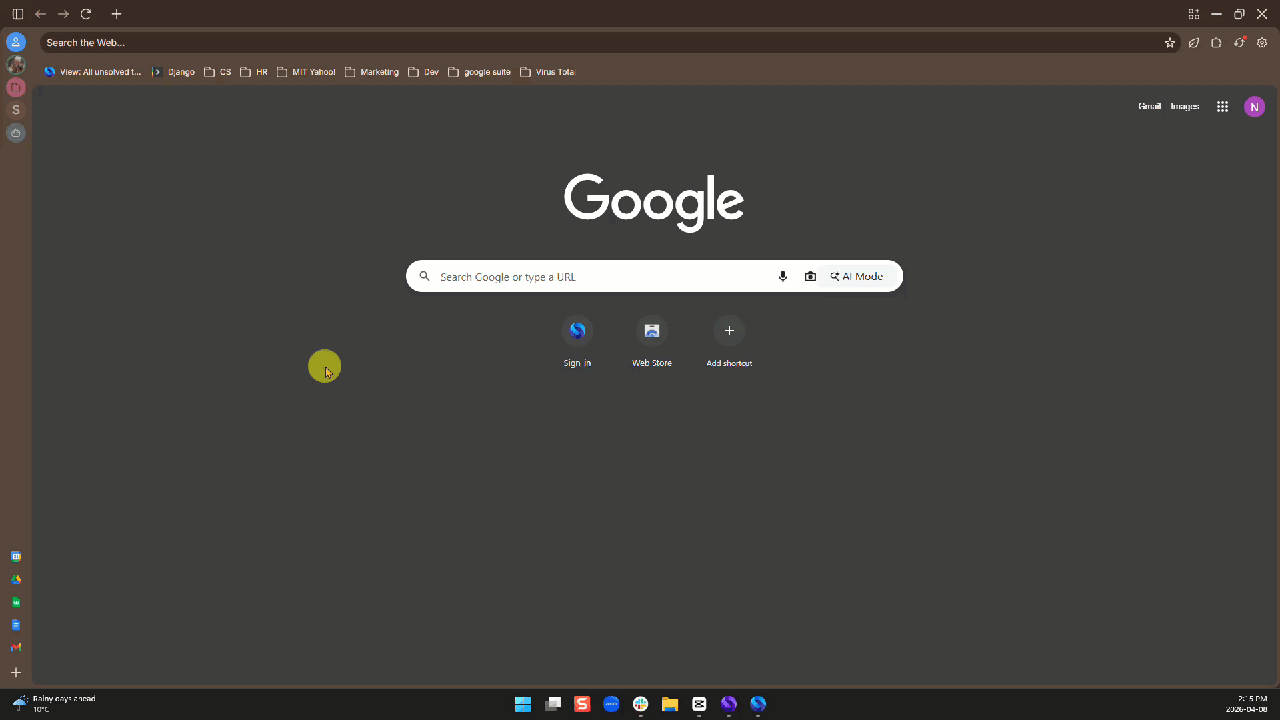Expand the MIT Yahoo! bookmark folder
The height and width of the screenshot is (720, 1280).
click(x=306, y=72)
